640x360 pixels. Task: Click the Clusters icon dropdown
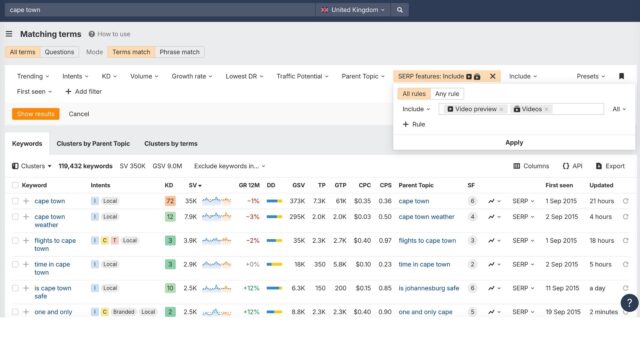31,166
